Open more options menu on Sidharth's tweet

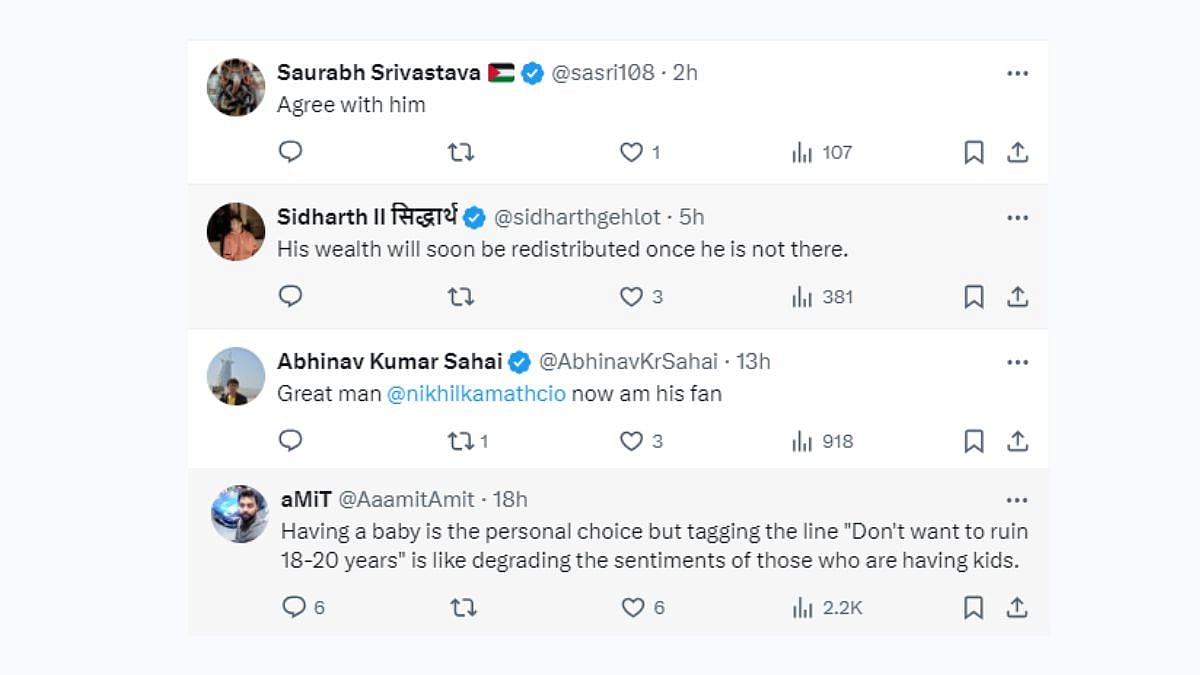pyautogui.click(x=1017, y=217)
